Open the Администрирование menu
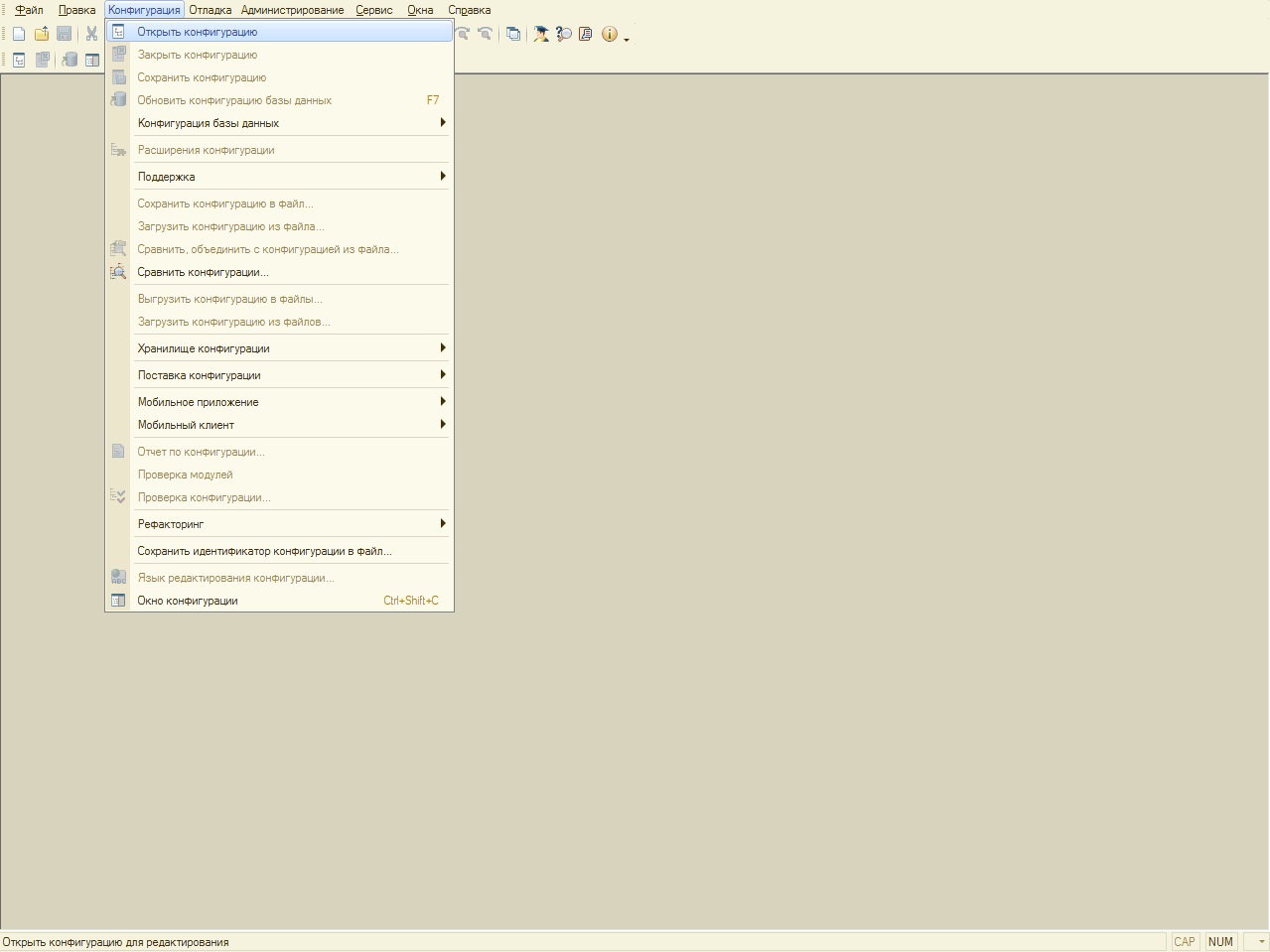Image resolution: width=1270 pixels, height=952 pixels. point(292,10)
